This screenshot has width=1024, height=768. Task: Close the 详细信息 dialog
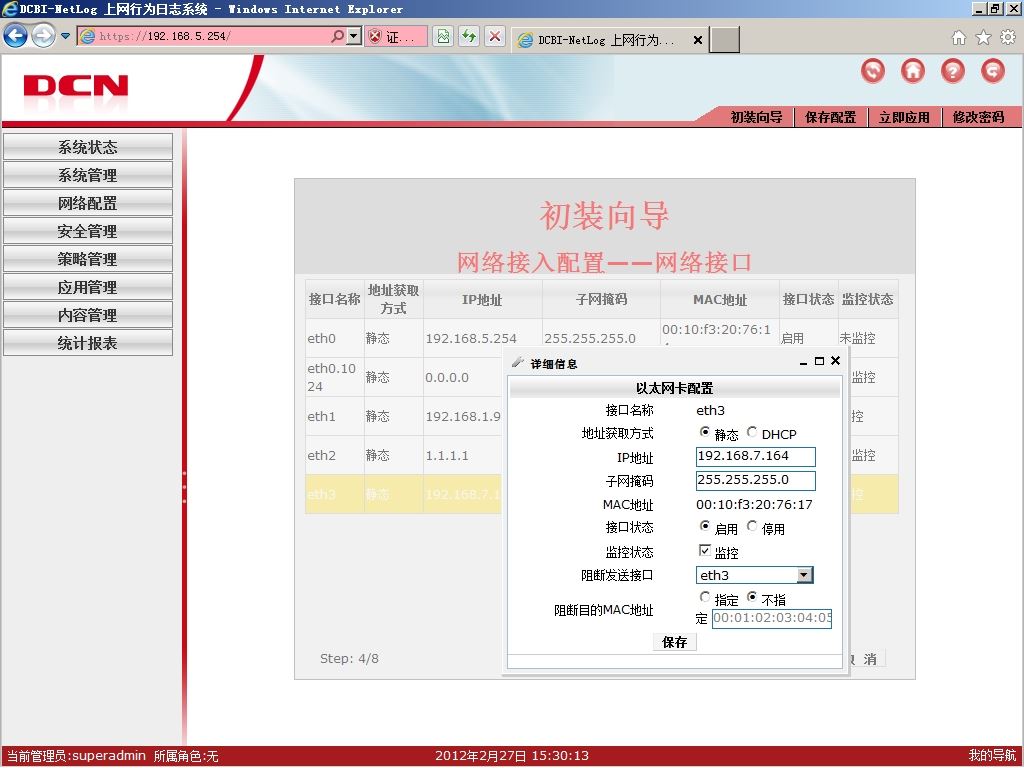(x=835, y=360)
